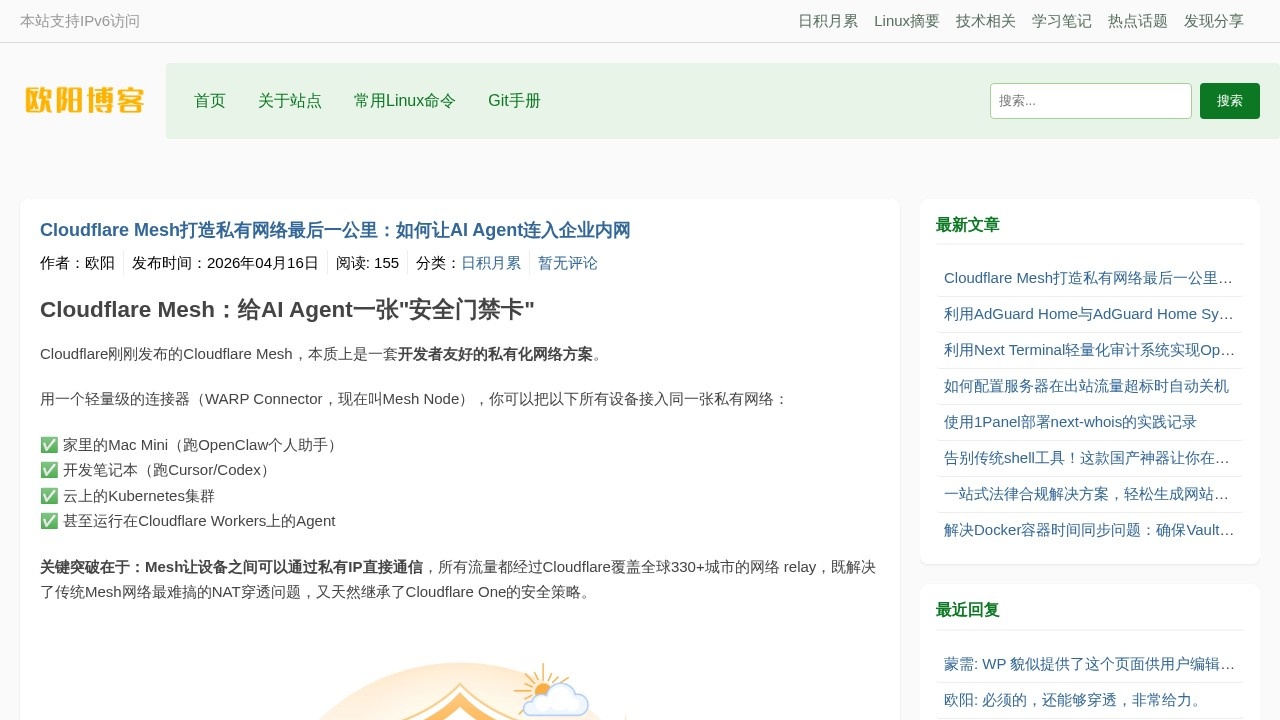The height and width of the screenshot is (720, 1280).
Task: Open the 出站流量超标自动关机 article
Action: (1086, 386)
